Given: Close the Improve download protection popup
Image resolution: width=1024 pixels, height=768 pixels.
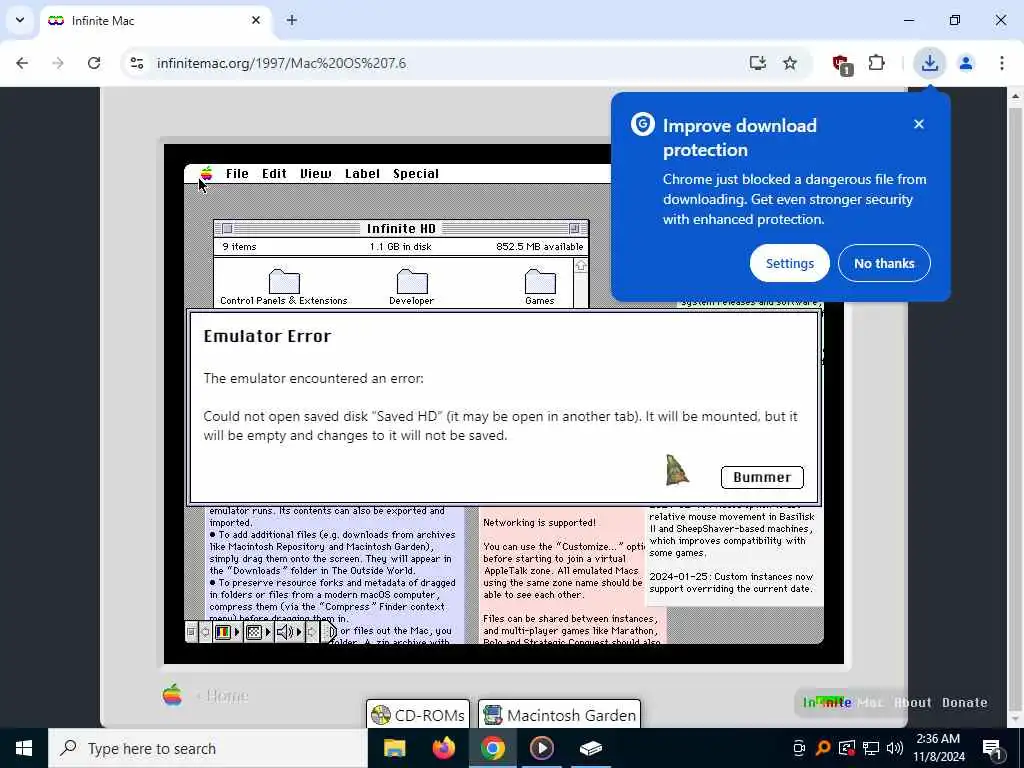Looking at the screenshot, I should coord(919,124).
